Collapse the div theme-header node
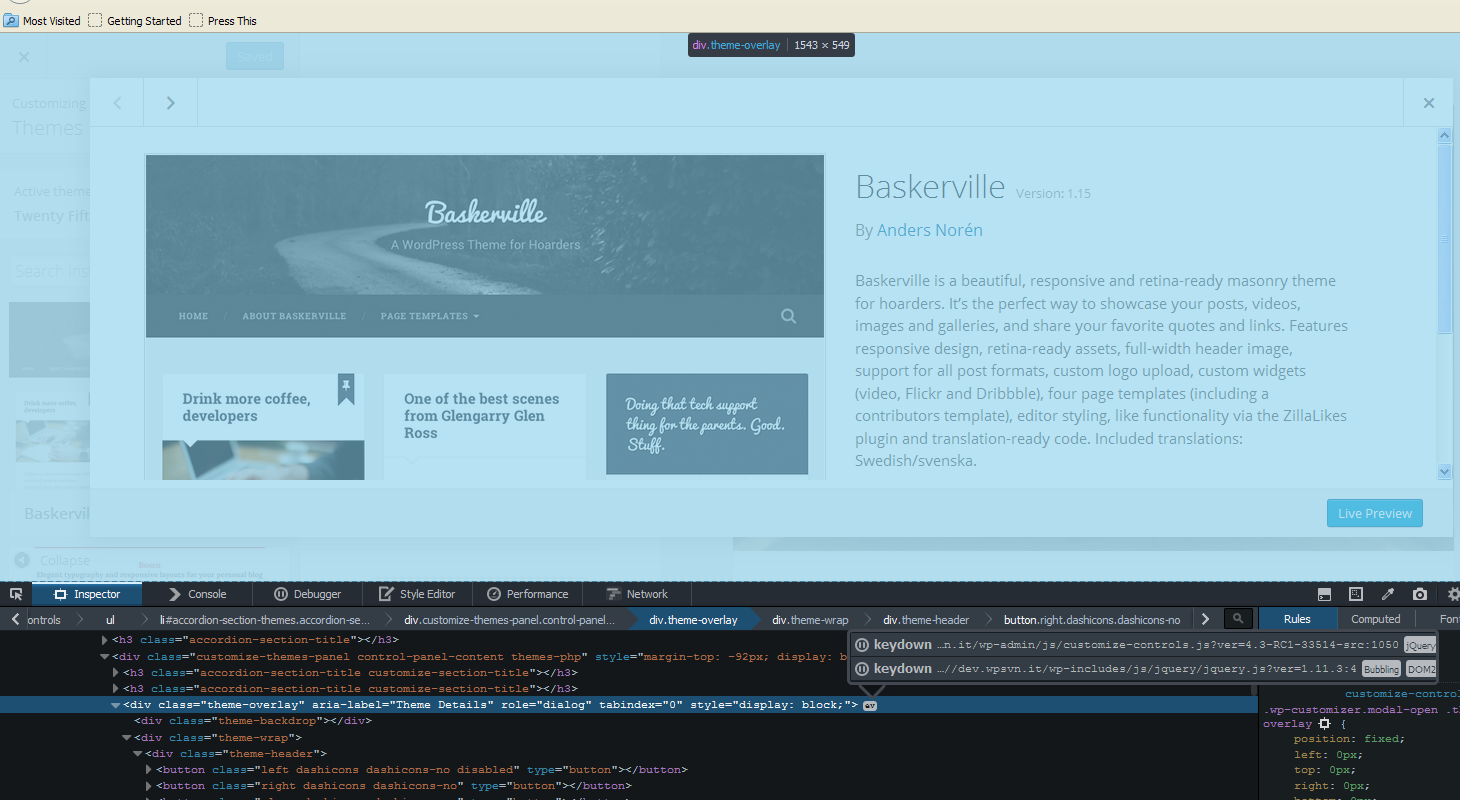 (x=138, y=754)
